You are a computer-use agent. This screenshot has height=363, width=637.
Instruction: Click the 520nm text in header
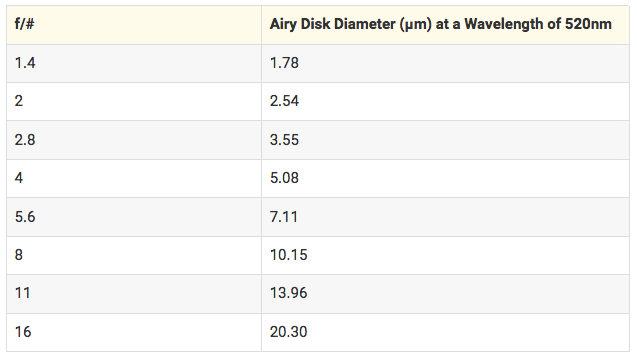[x=588, y=24]
